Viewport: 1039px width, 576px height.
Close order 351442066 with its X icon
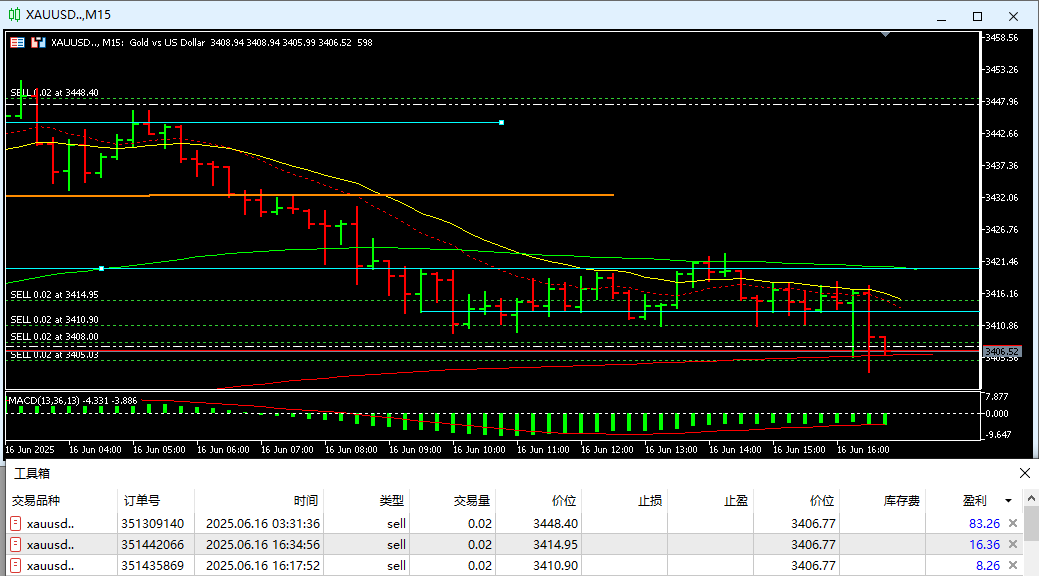point(1013,545)
